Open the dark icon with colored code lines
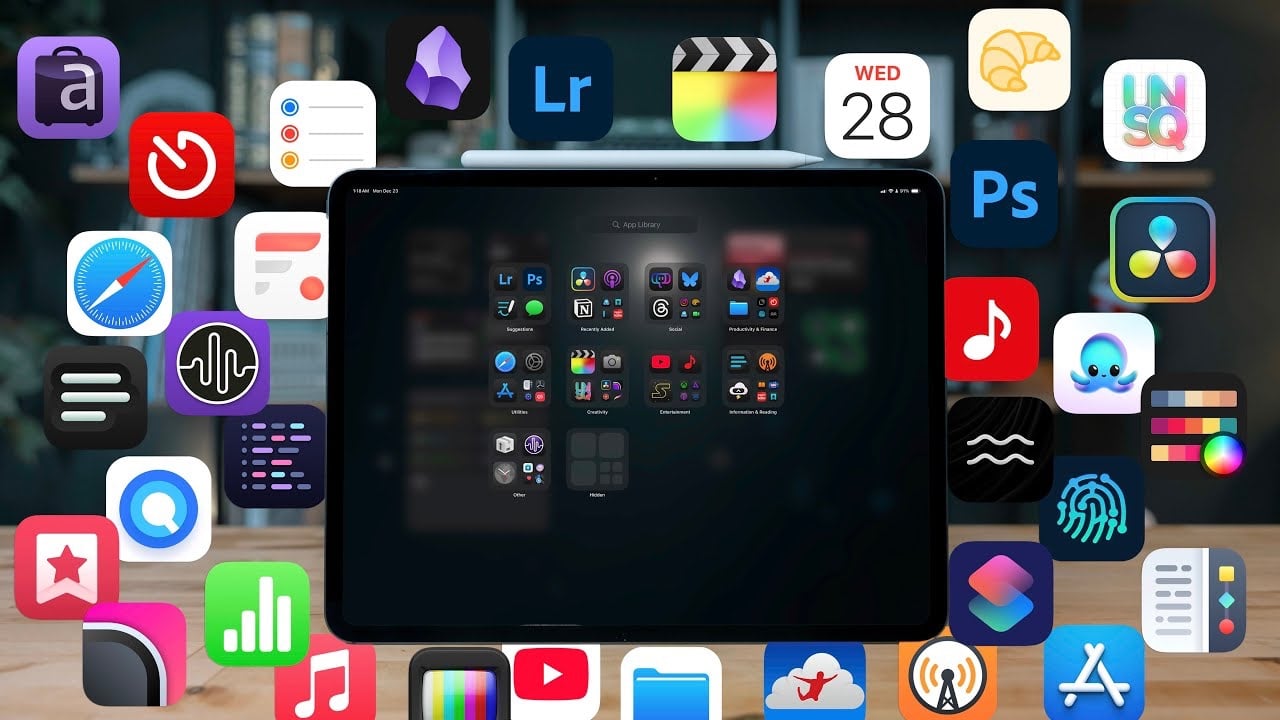The image size is (1280, 720). coord(275,456)
